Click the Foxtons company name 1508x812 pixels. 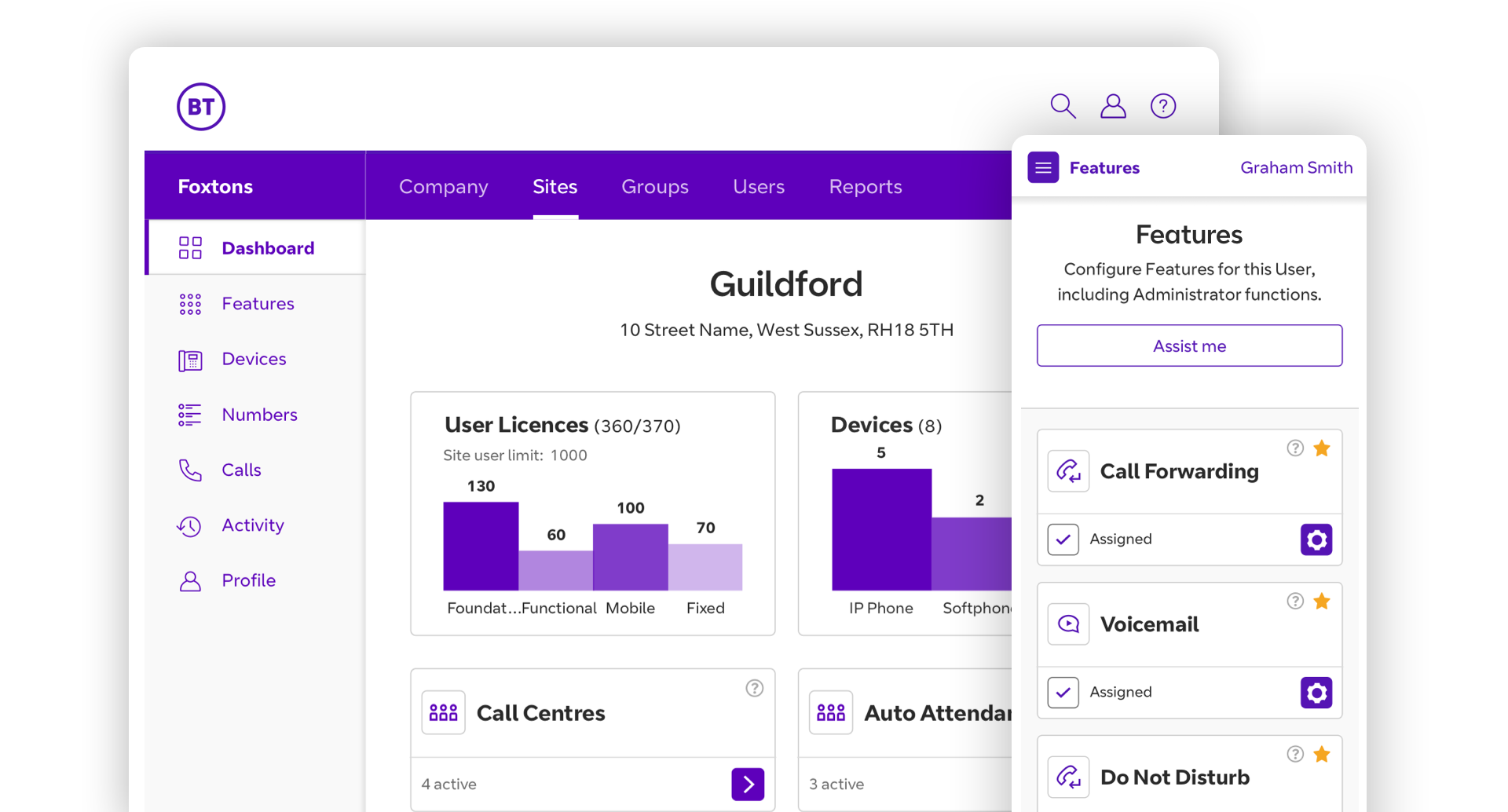(x=215, y=187)
